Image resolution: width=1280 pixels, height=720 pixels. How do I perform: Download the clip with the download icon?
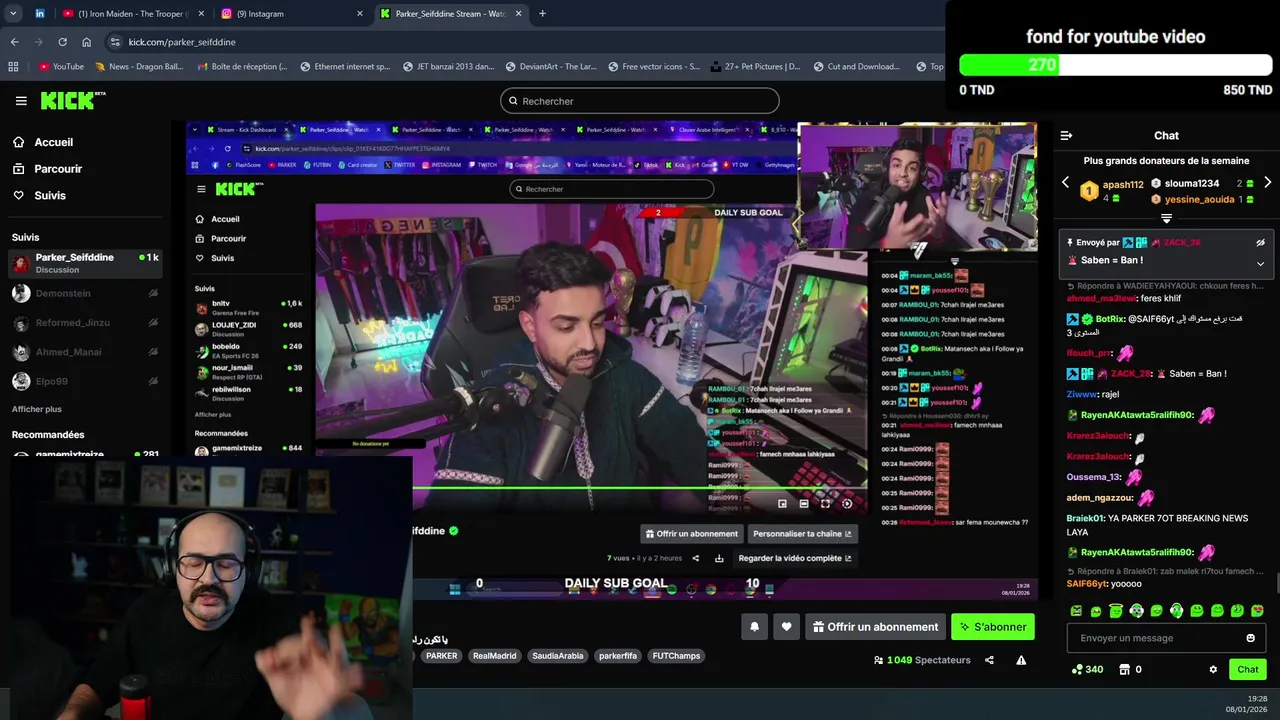click(719, 558)
